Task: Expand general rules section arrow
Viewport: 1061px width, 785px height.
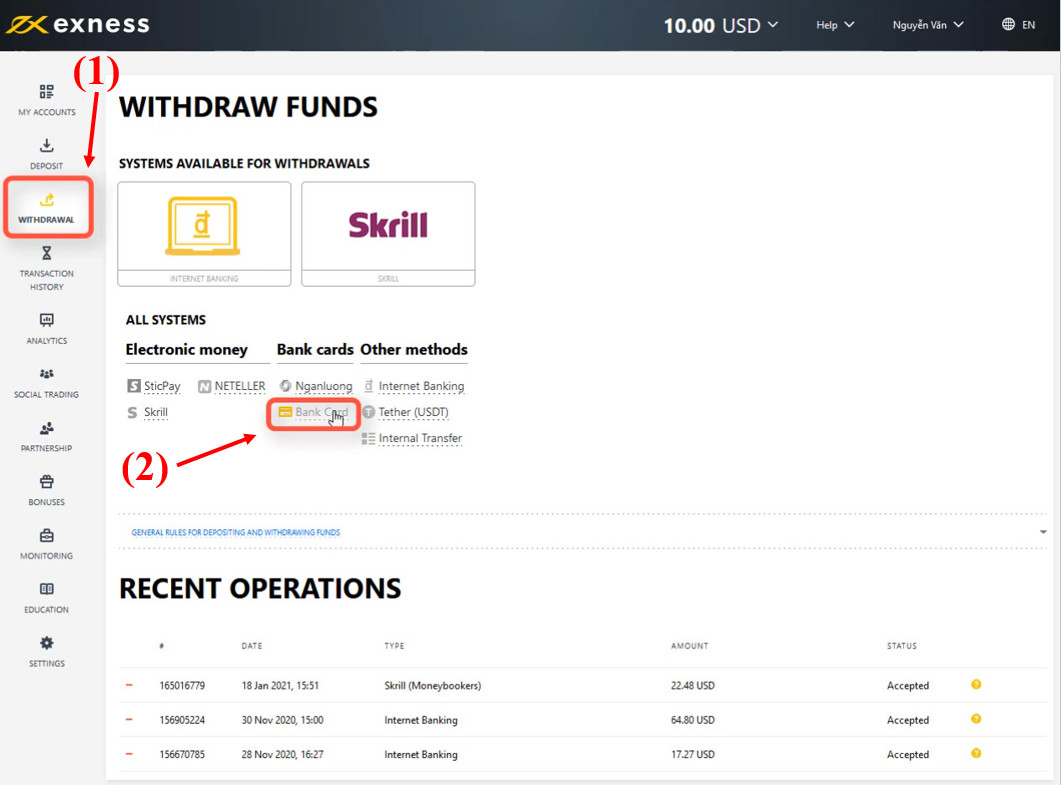Action: (x=1043, y=532)
